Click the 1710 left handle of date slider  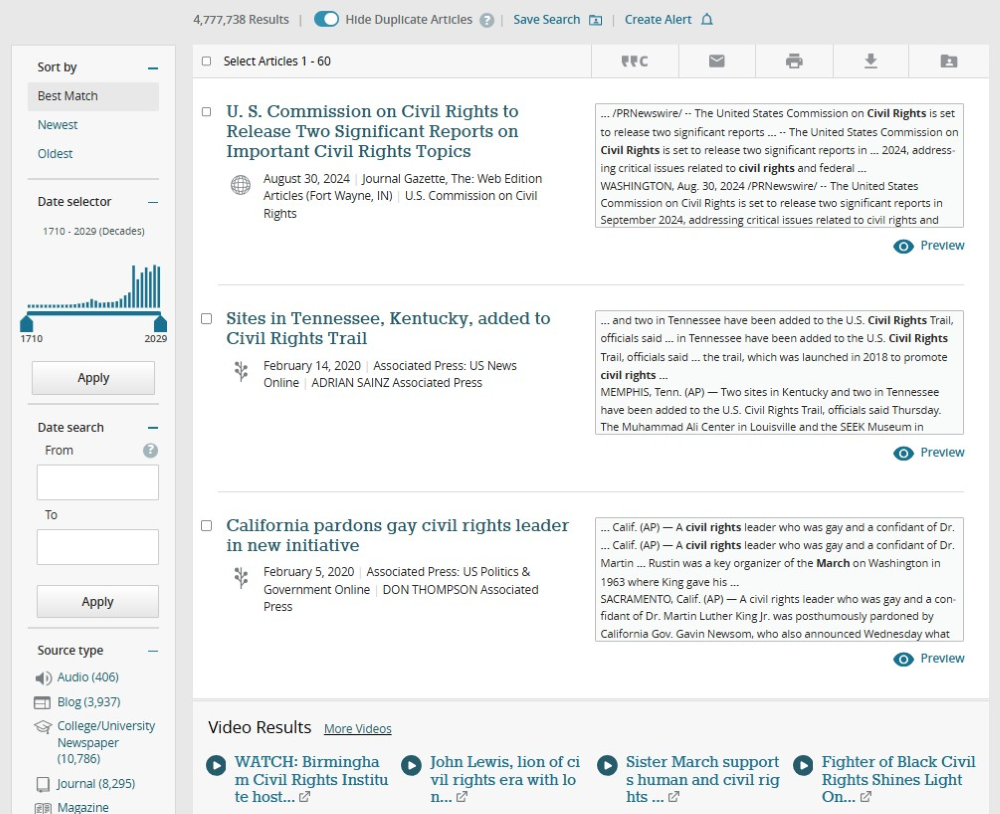[27, 323]
